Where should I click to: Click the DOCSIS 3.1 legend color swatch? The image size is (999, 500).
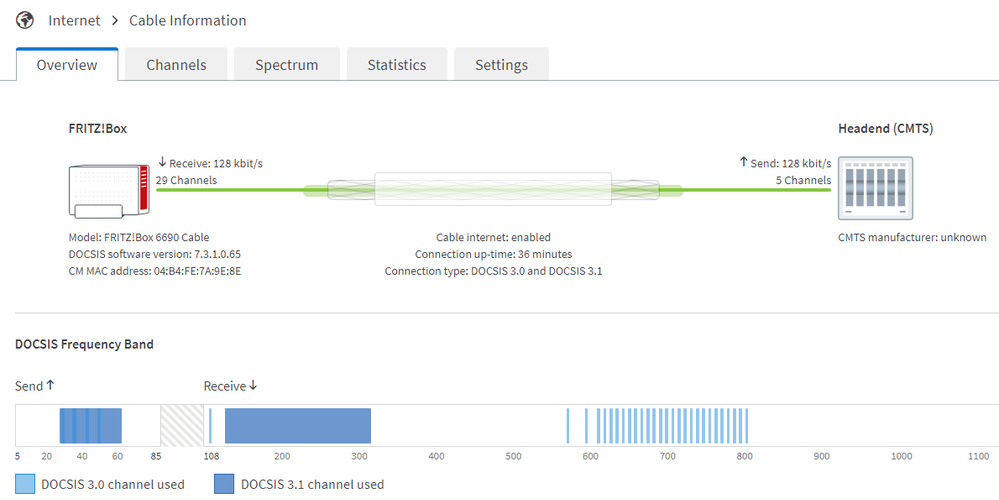(x=225, y=484)
